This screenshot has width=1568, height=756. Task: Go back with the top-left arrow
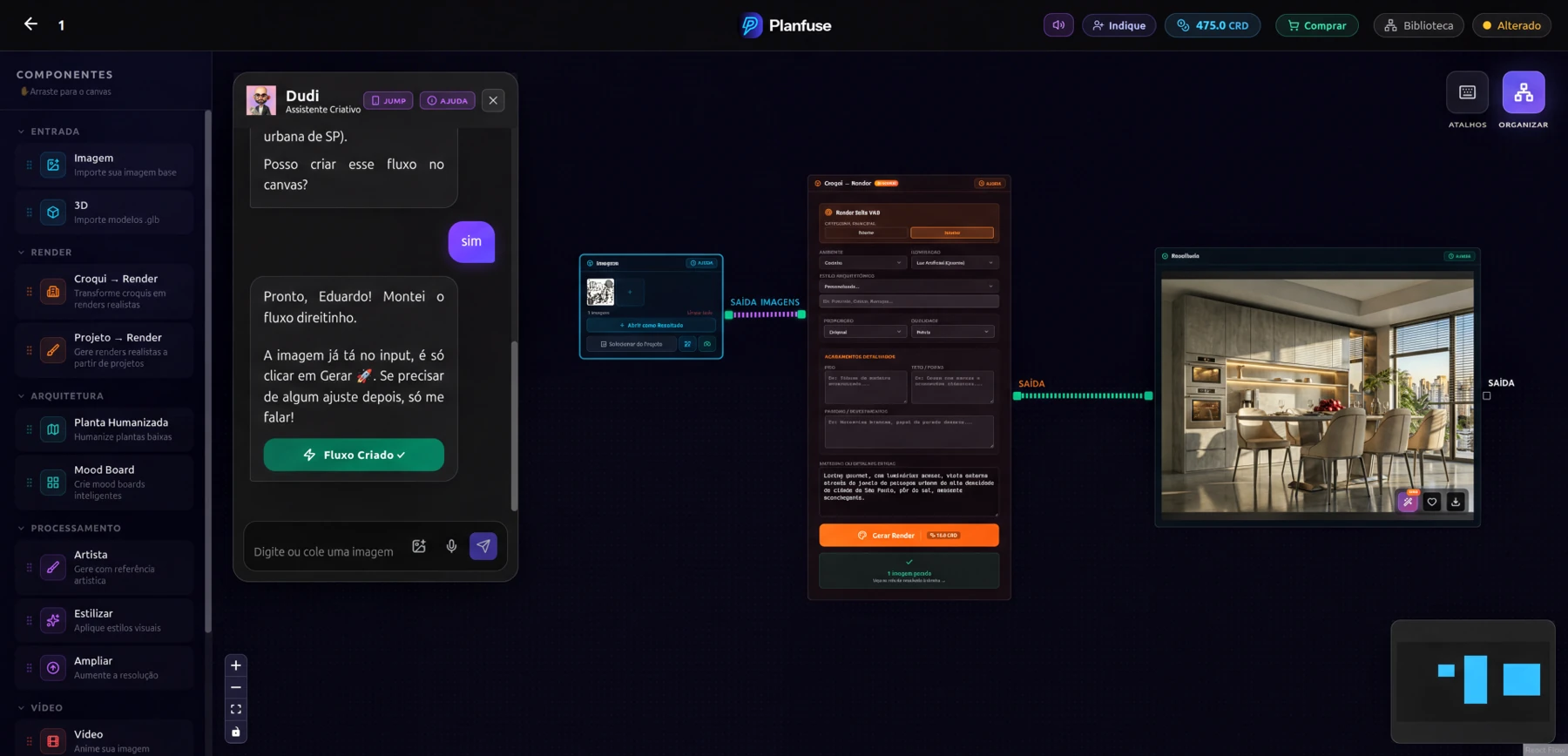click(30, 24)
